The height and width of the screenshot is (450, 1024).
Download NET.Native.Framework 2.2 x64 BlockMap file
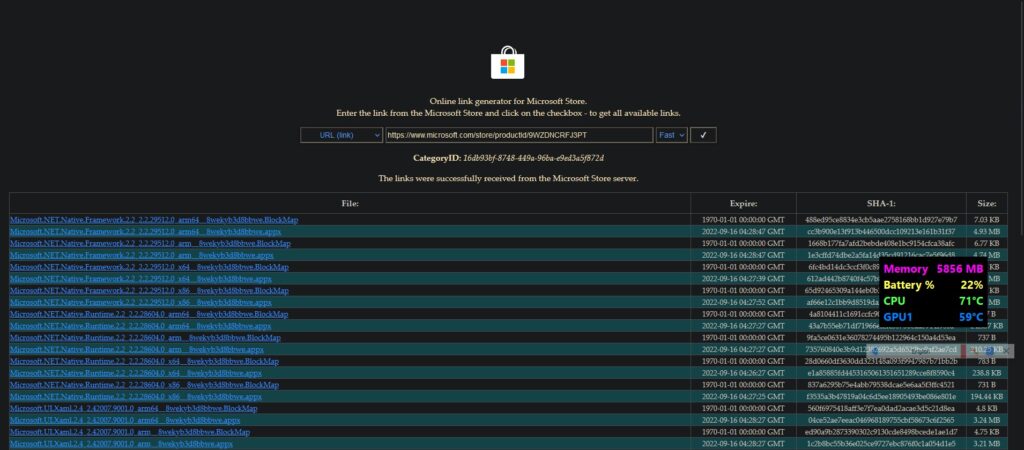tap(149, 267)
